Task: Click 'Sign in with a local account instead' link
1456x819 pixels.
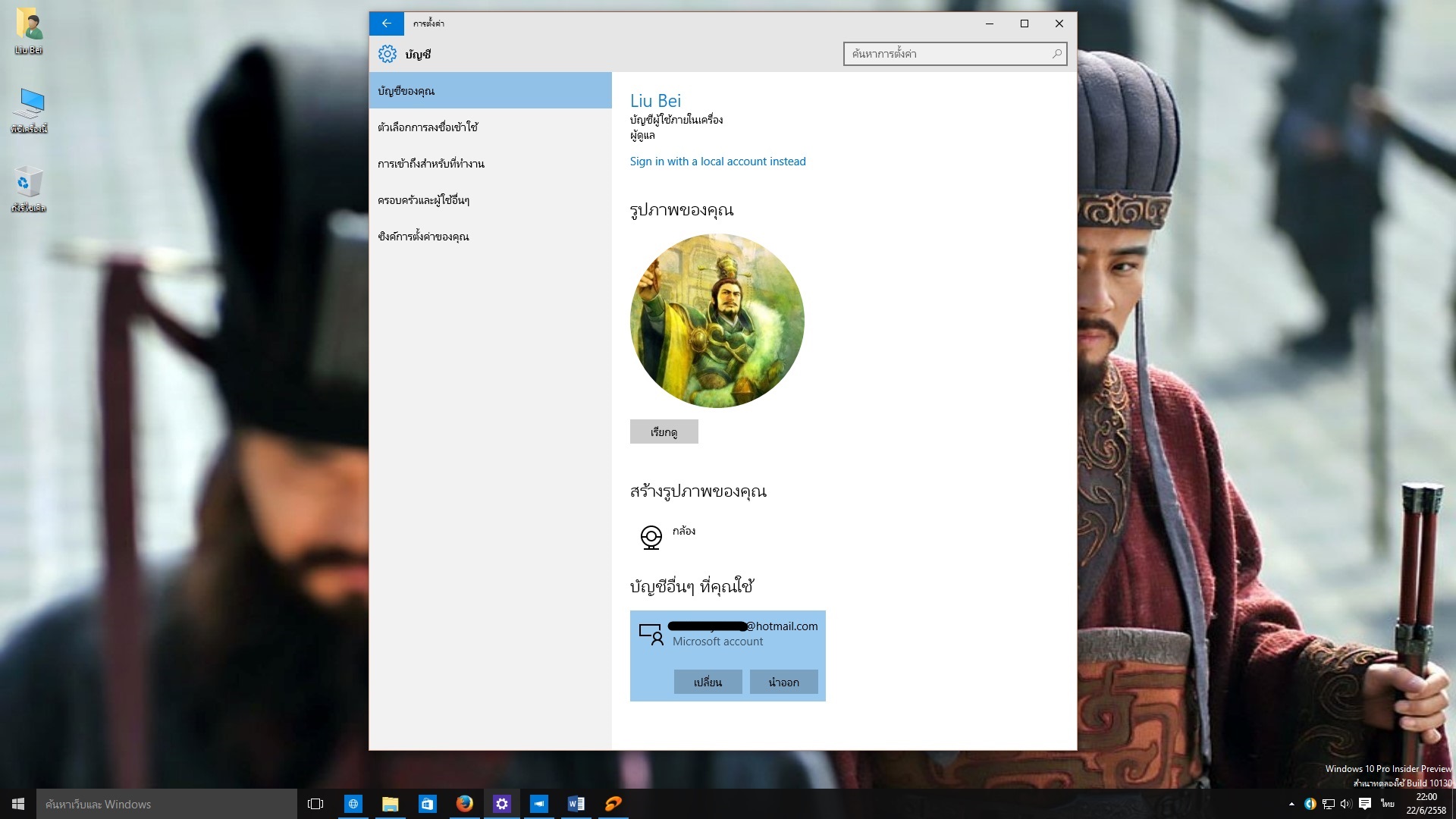Action: (x=717, y=162)
